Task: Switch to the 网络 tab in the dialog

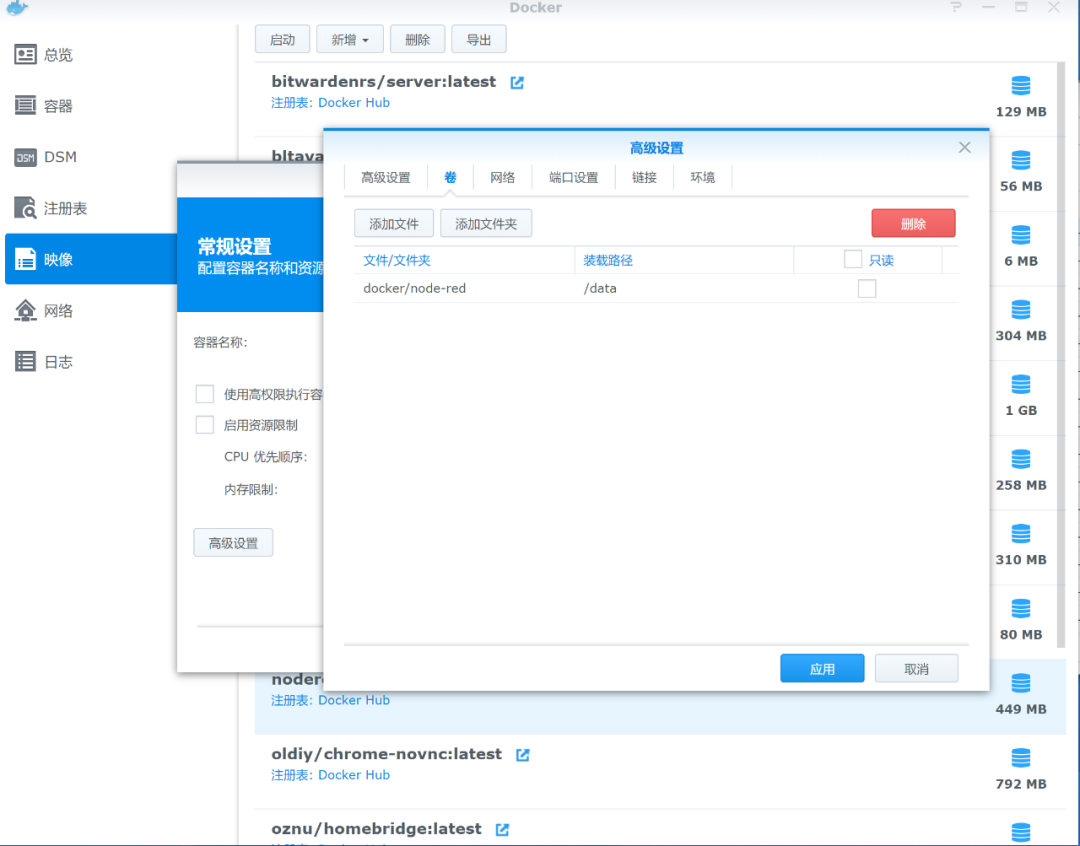Action: [x=503, y=178]
